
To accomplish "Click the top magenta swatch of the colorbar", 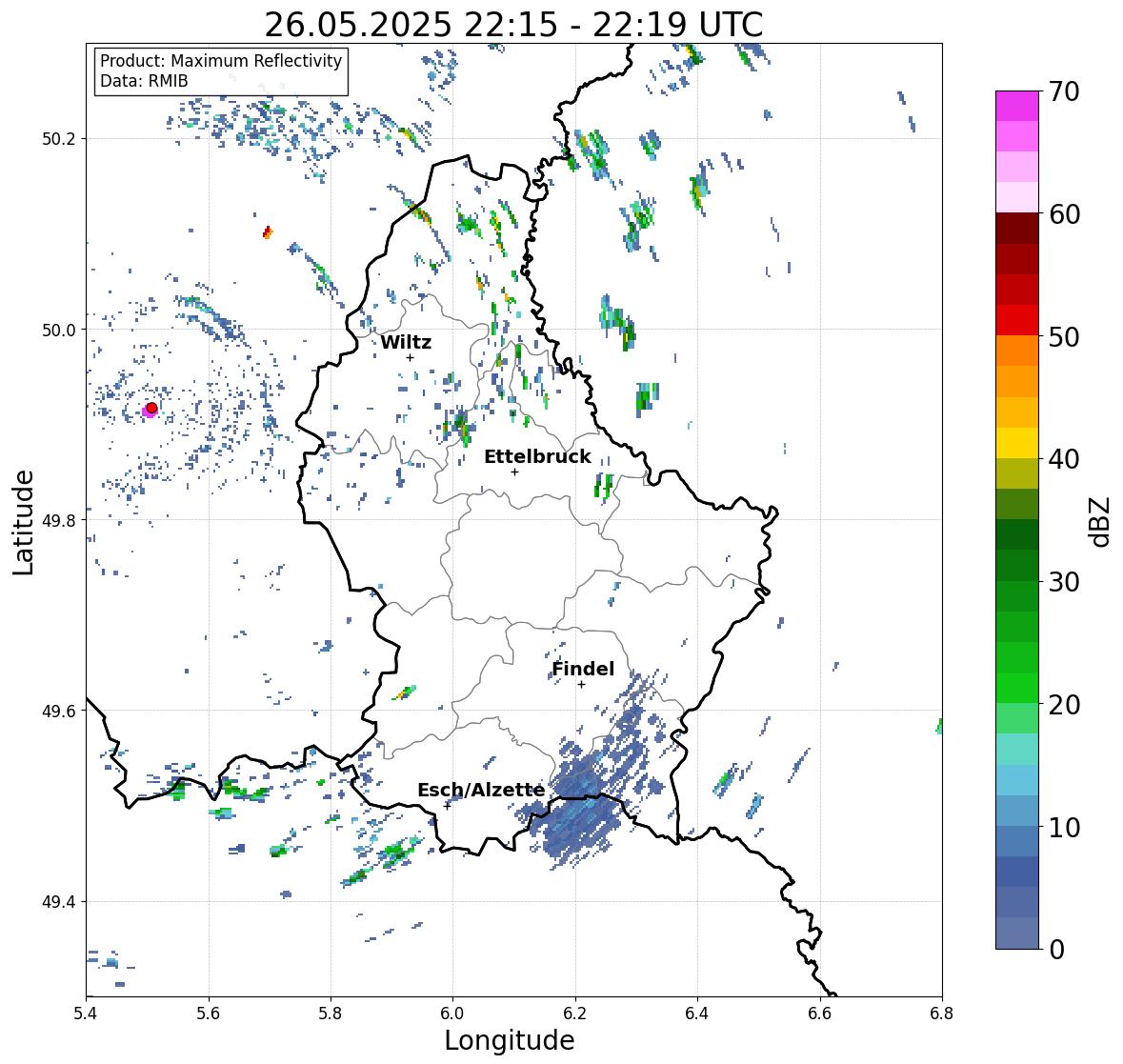I will click(1017, 106).
